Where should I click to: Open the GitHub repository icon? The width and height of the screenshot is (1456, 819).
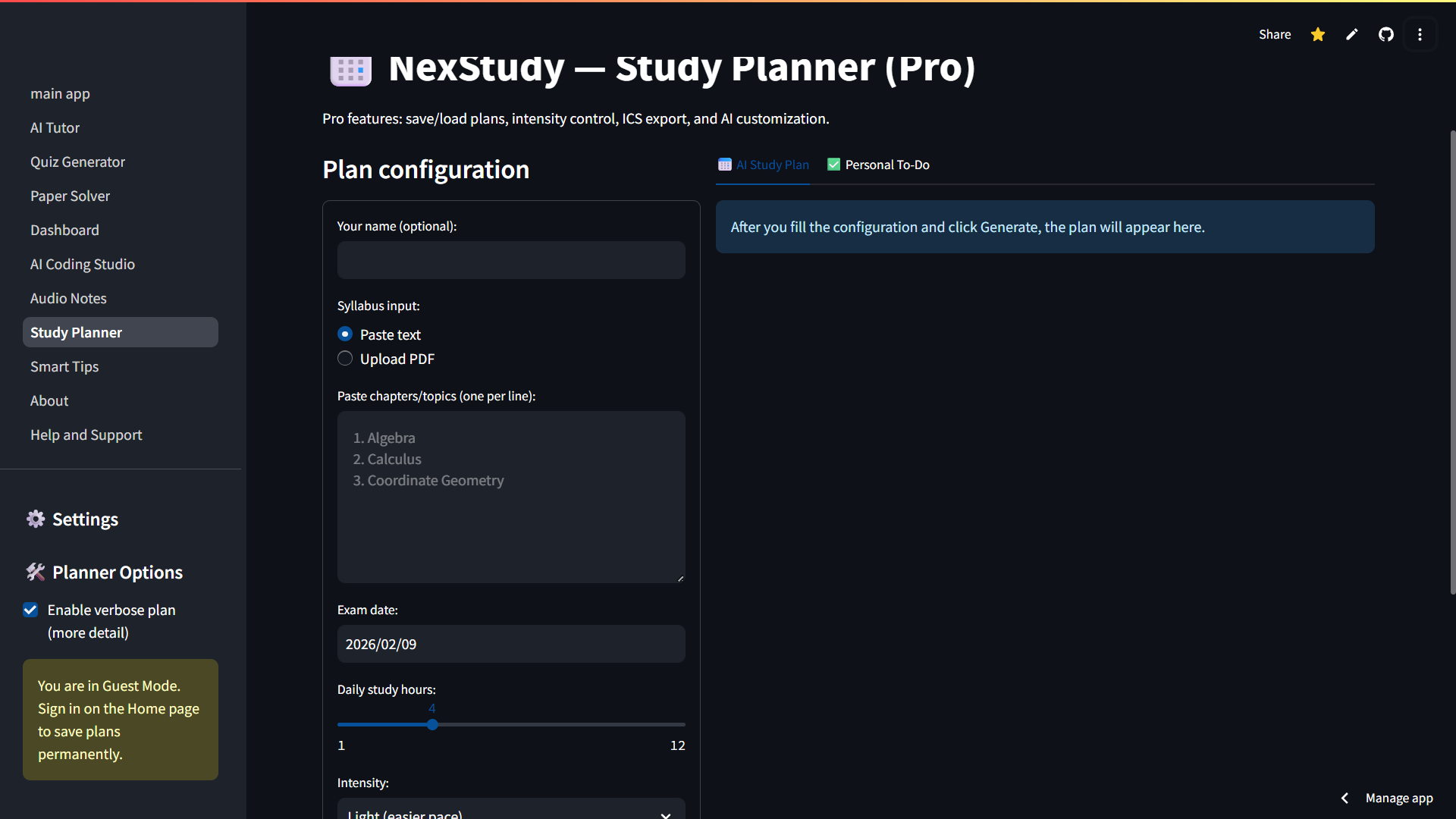[1385, 34]
